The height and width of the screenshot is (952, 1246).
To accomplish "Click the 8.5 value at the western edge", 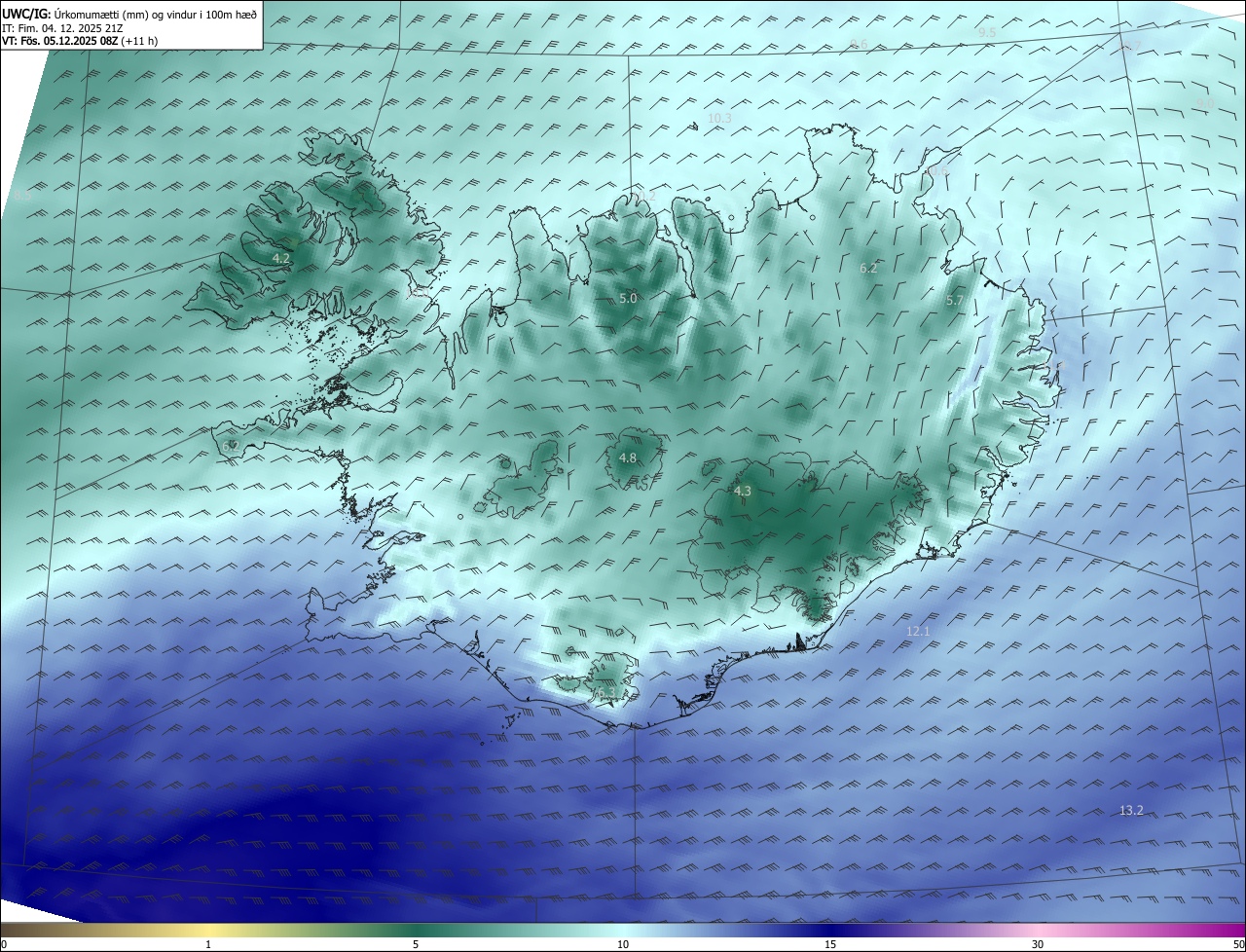I will [22, 197].
